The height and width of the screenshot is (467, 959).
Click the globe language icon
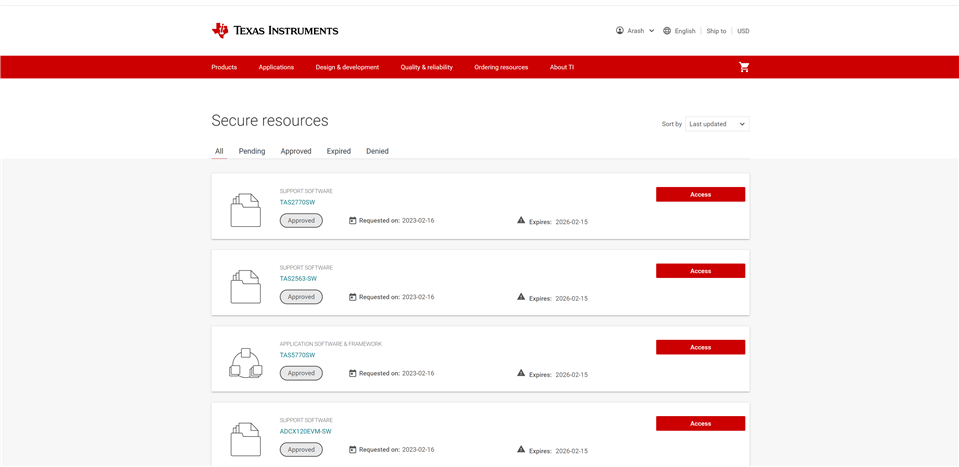click(667, 31)
